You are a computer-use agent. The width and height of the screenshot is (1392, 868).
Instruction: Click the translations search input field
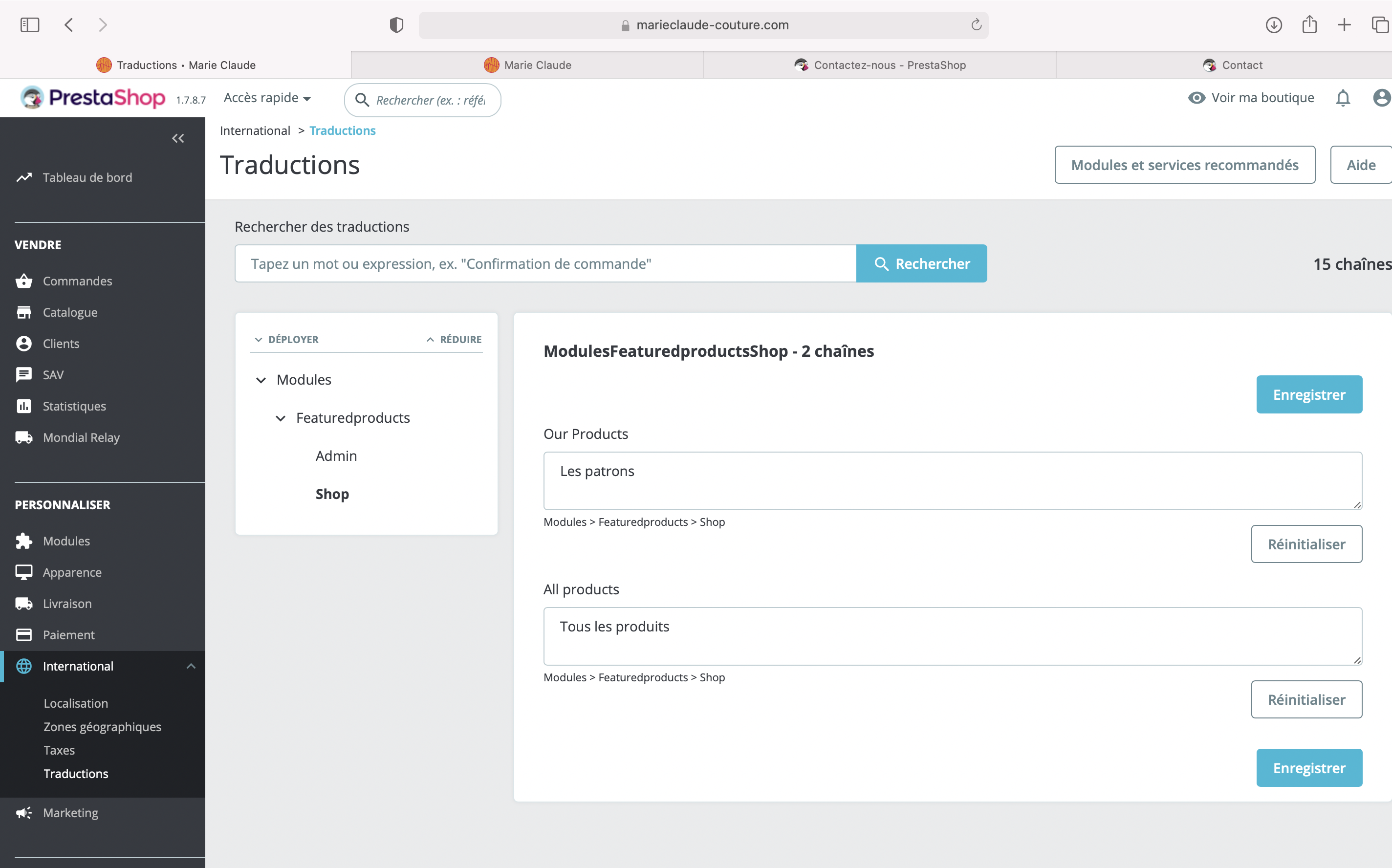(545, 263)
